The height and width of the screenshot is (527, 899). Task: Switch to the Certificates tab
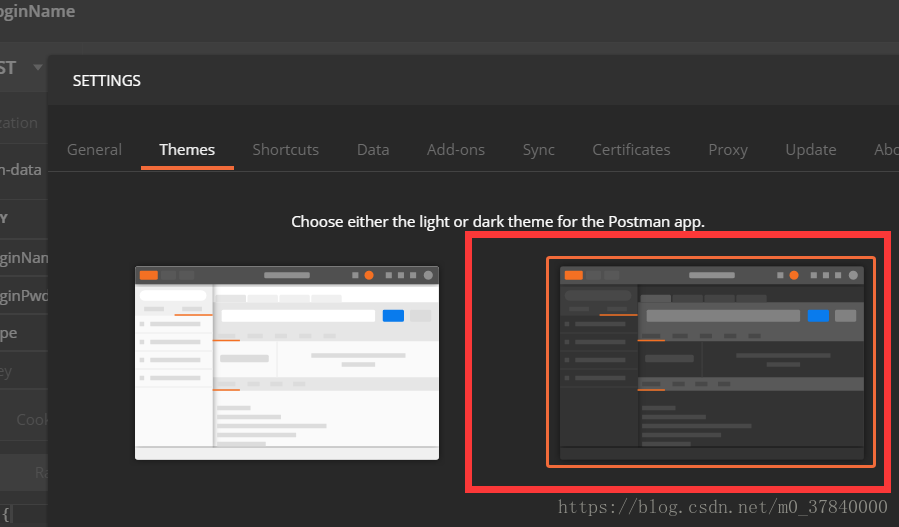click(x=631, y=150)
